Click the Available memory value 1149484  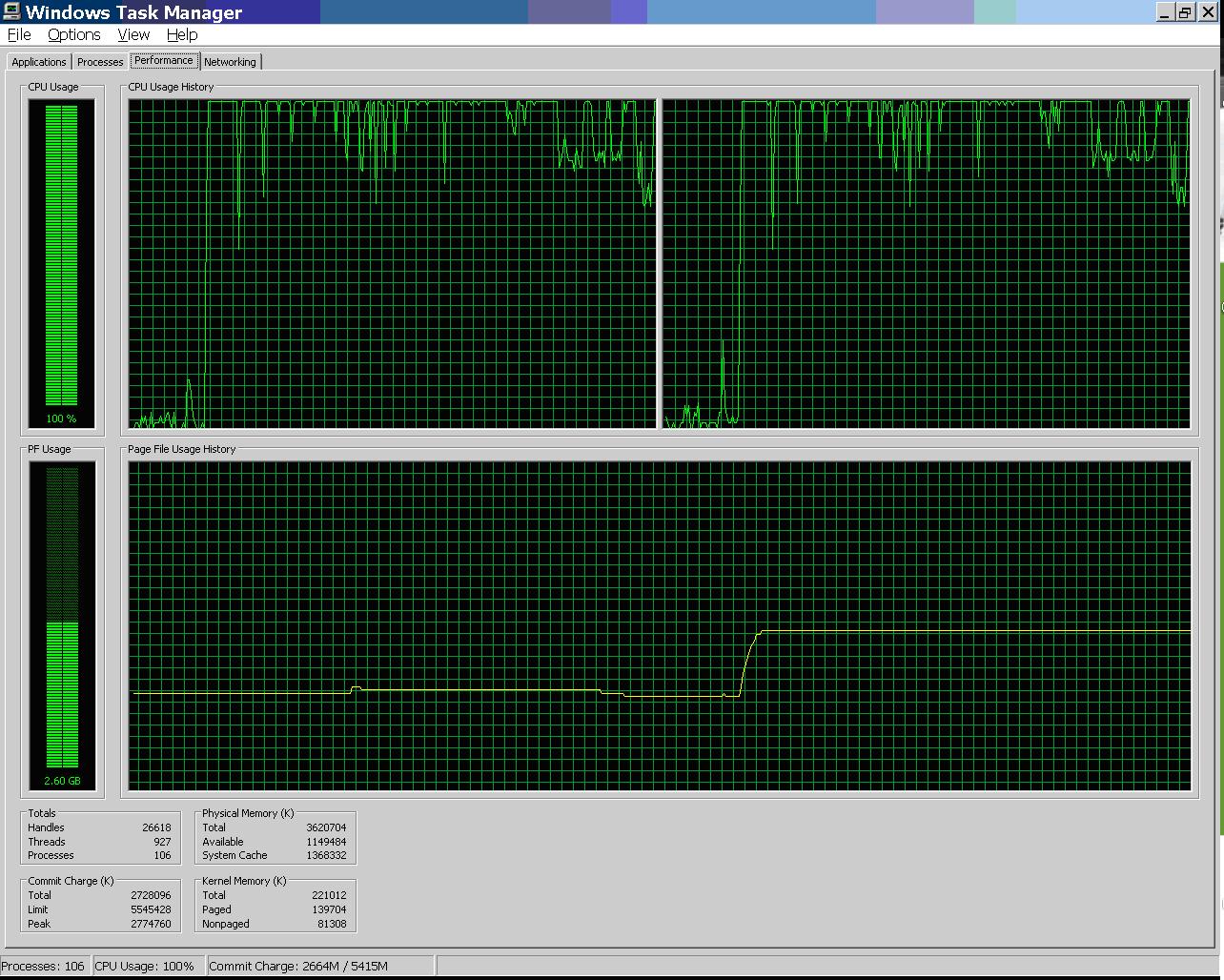coord(326,842)
